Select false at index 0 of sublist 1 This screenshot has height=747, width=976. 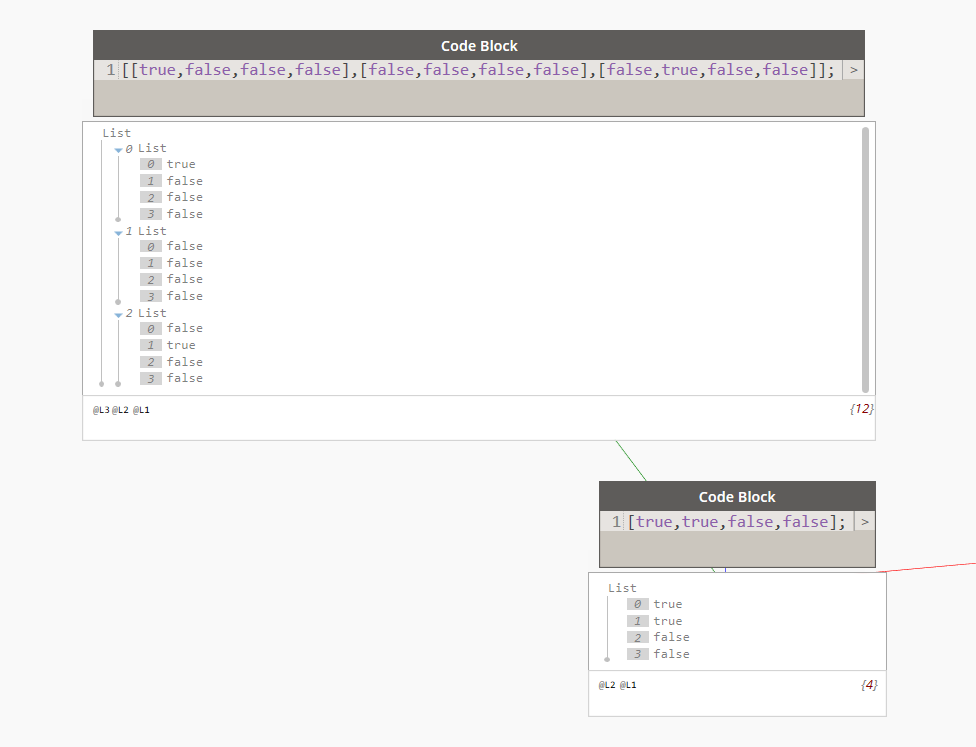coord(184,246)
